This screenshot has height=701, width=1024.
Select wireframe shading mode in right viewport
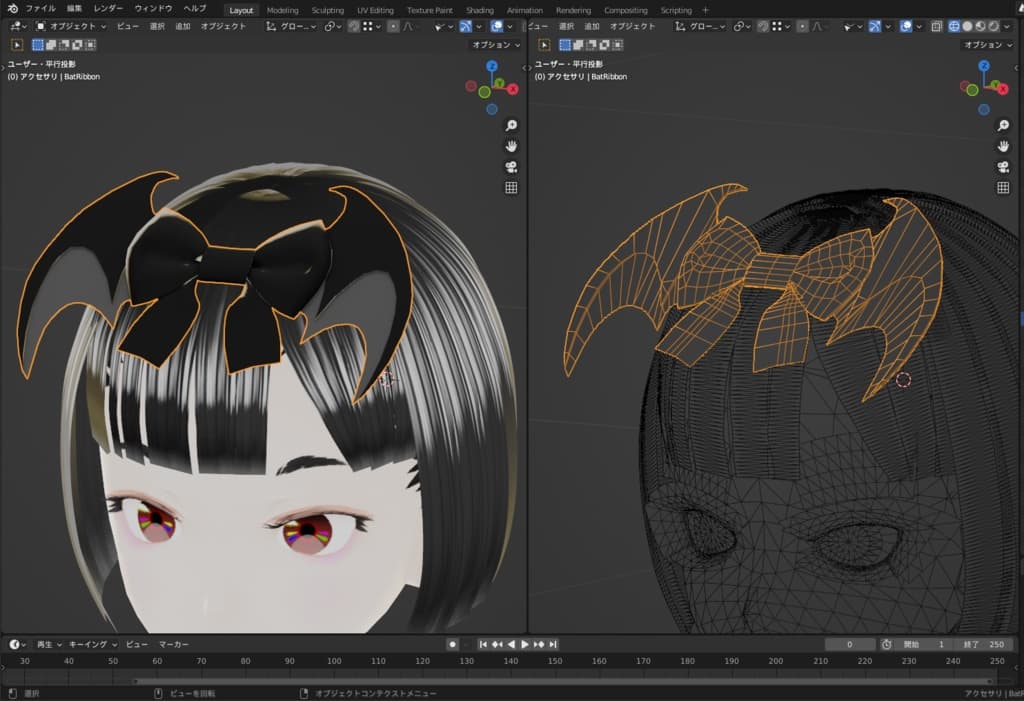point(953,26)
